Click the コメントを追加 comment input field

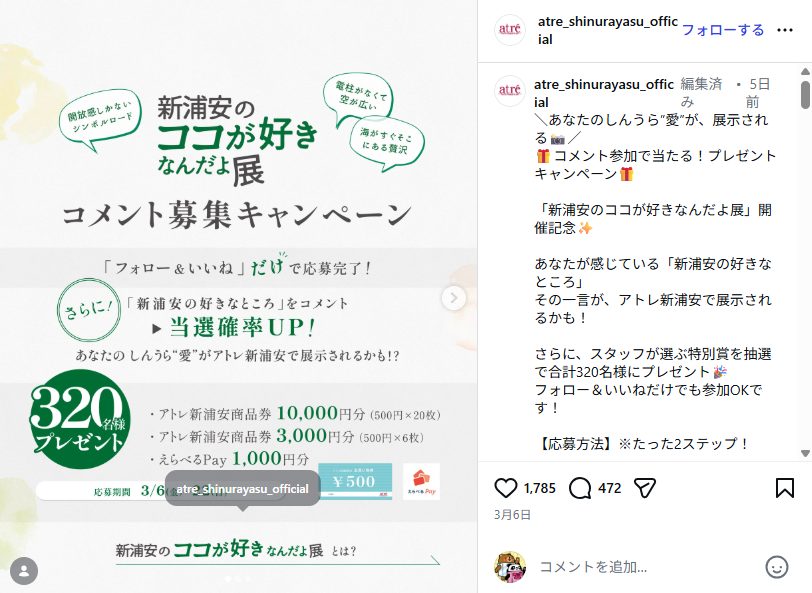pyautogui.click(x=647, y=567)
